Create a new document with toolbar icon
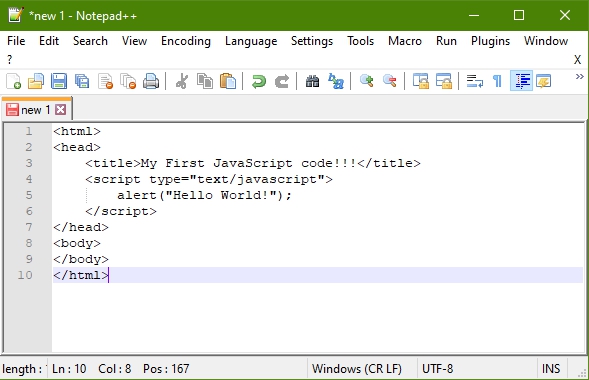The height and width of the screenshot is (380, 589). 14,81
